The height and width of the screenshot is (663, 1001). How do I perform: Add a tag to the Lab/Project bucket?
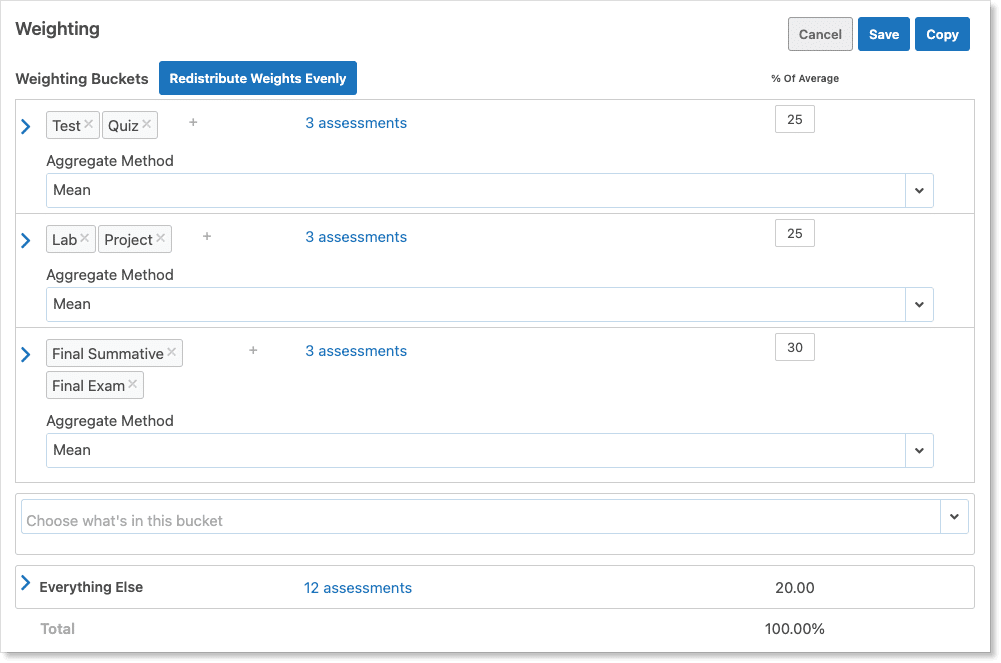click(207, 237)
